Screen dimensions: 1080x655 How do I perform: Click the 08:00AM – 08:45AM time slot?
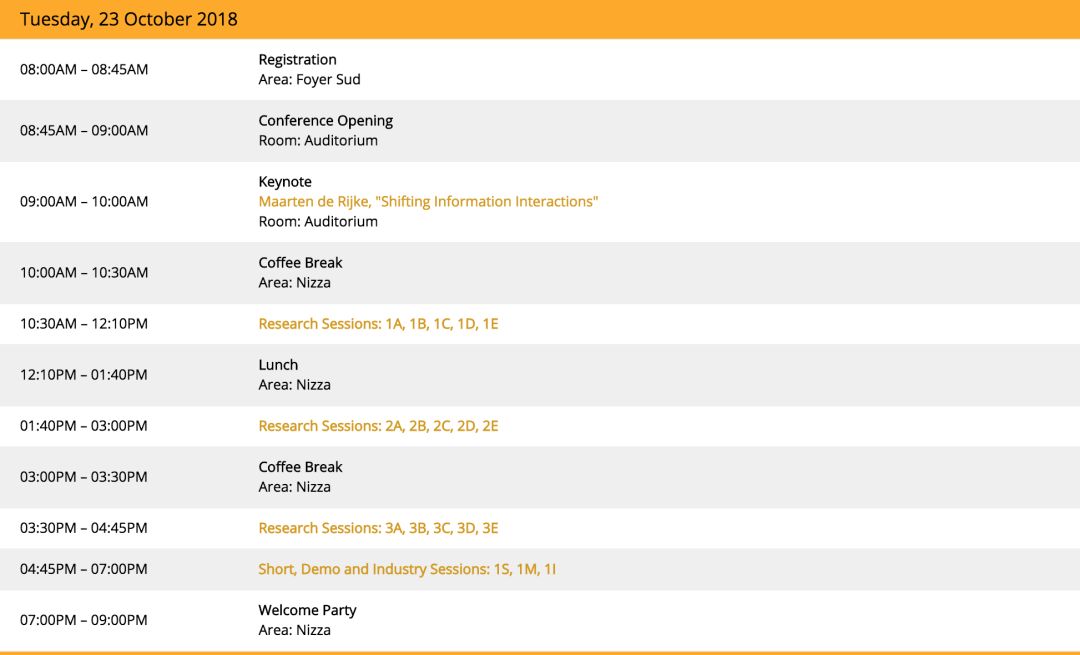pyautogui.click(x=84, y=70)
